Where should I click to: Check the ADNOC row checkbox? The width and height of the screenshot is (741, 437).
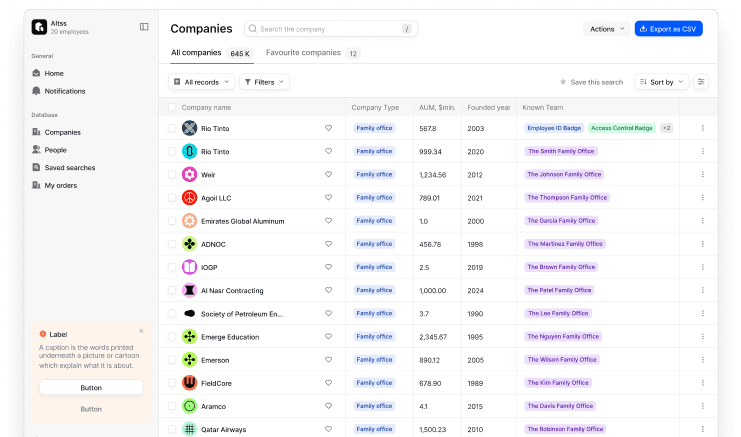click(172, 244)
